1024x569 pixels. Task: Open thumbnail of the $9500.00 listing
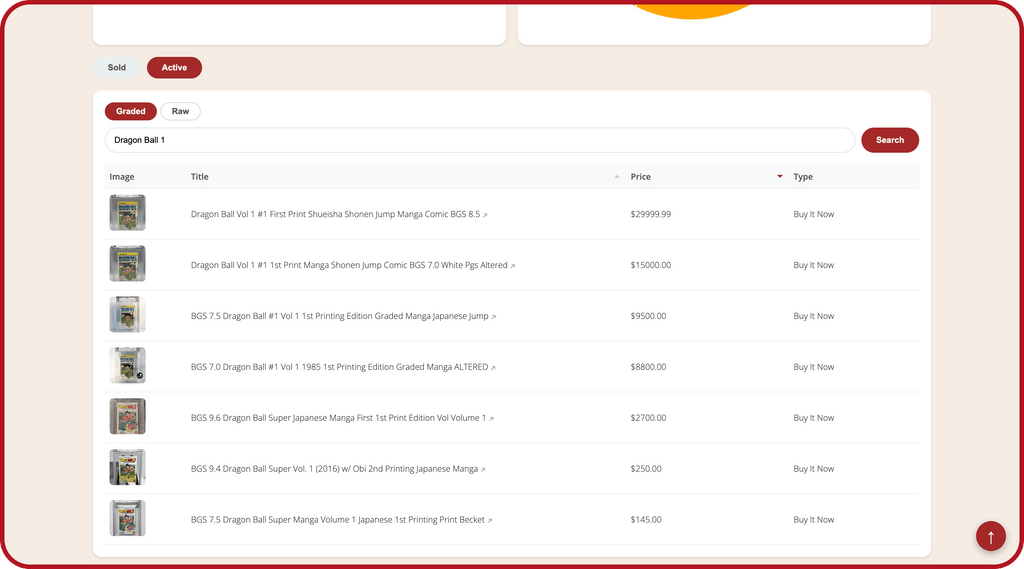pos(127,315)
